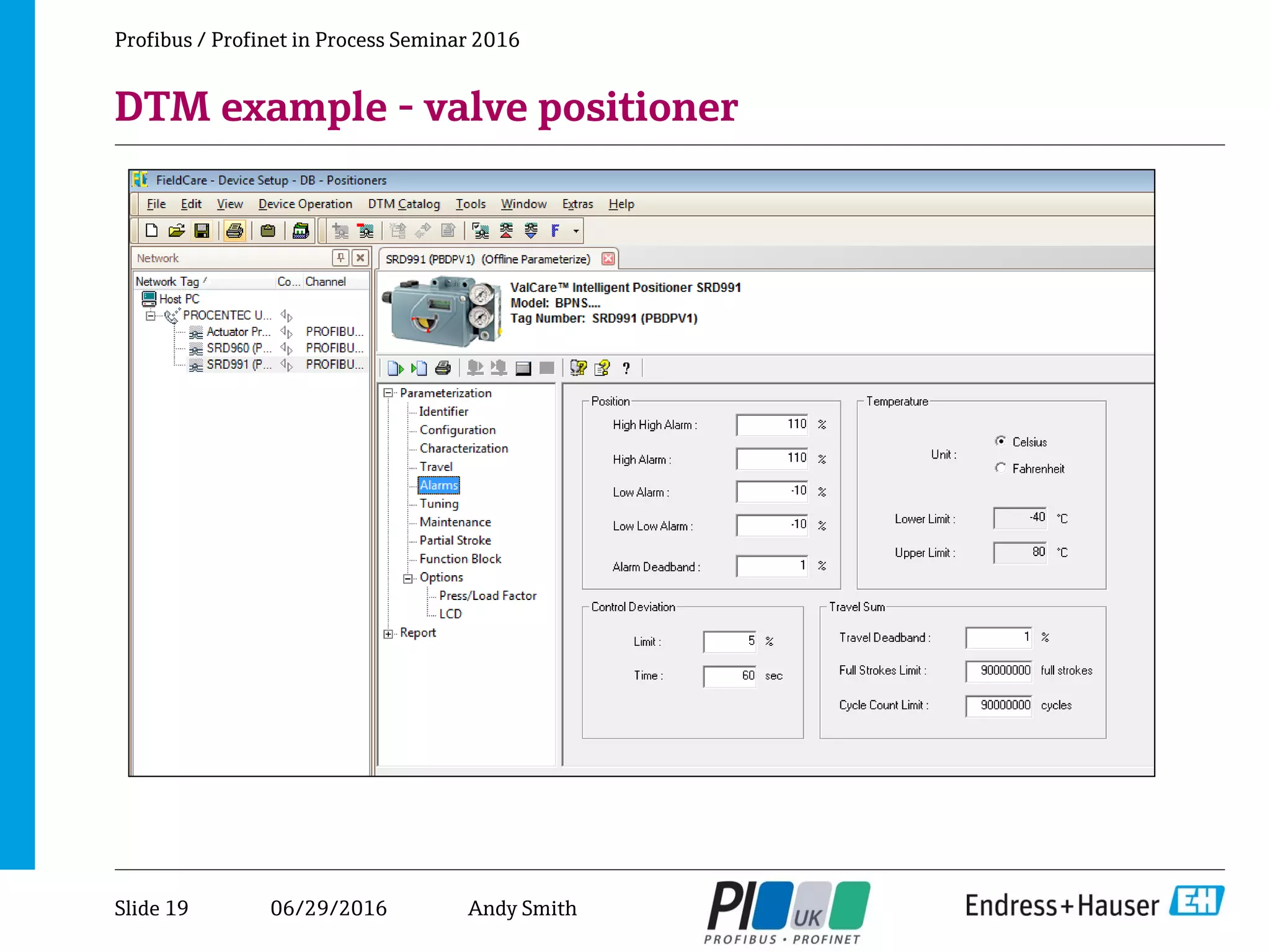This screenshot has width=1270, height=952.
Task: Collapse the Parameterization tree node
Action: pos(388,392)
